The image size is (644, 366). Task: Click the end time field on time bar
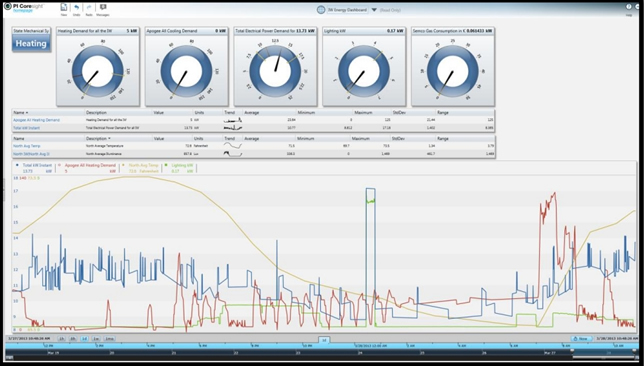(616, 339)
